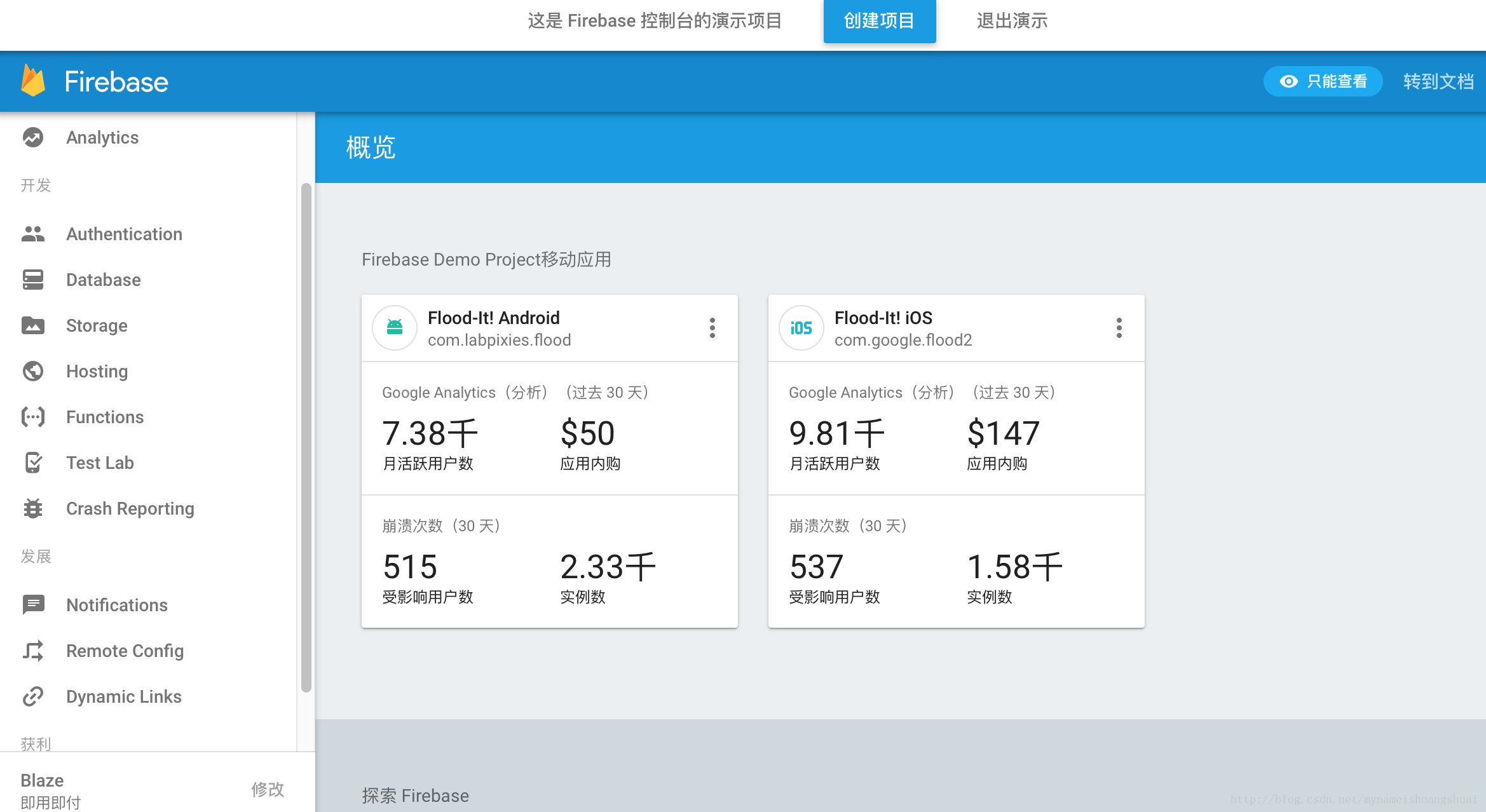This screenshot has width=1486, height=812.
Task: Open the Flood-It! iOS overflow menu
Action: (x=1119, y=328)
